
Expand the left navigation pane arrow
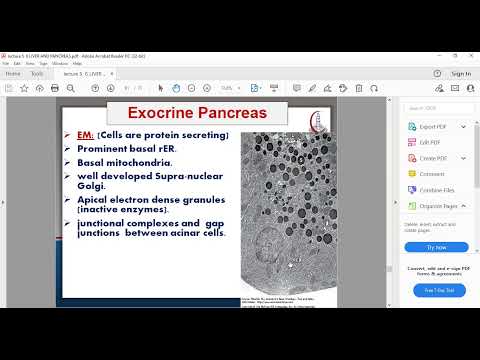click(x=3, y=202)
